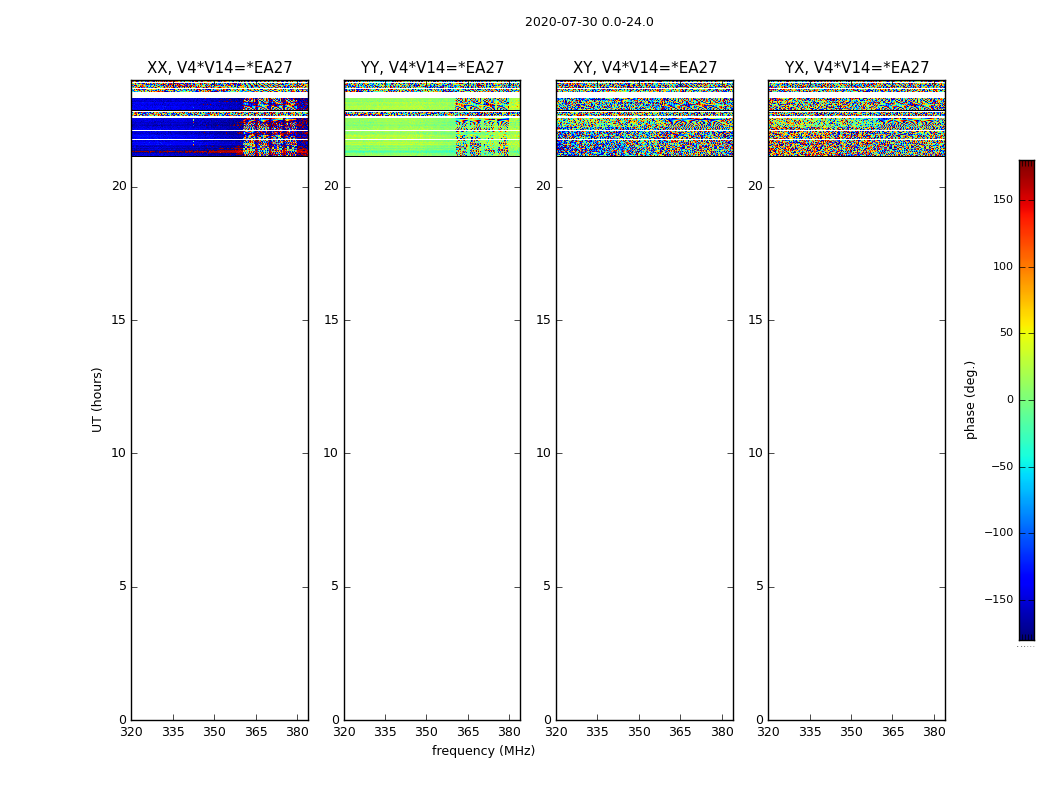This screenshot has height=800, width=1050.
Task: Click the colorbar tick label 0
Action: (1009, 400)
